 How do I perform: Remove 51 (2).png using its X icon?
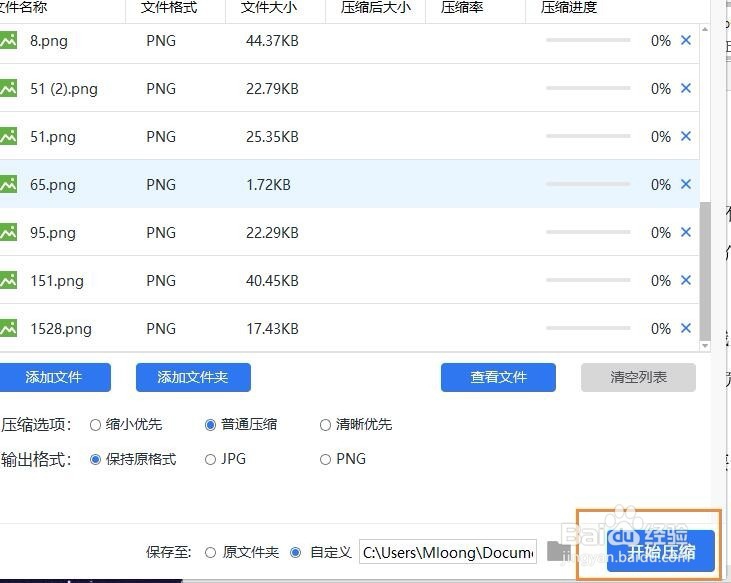(685, 89)
